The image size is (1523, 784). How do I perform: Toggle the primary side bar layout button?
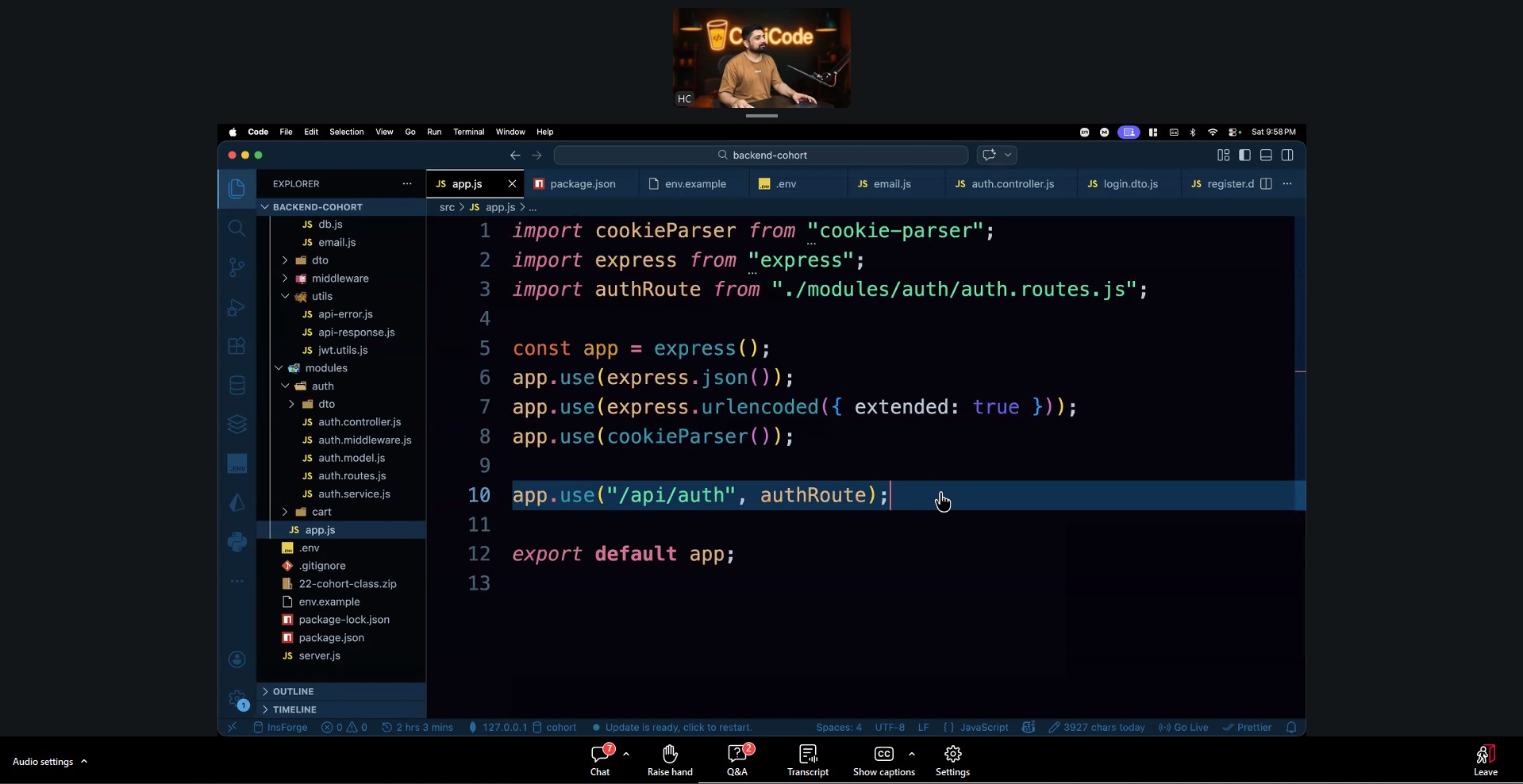(1244, 156)
